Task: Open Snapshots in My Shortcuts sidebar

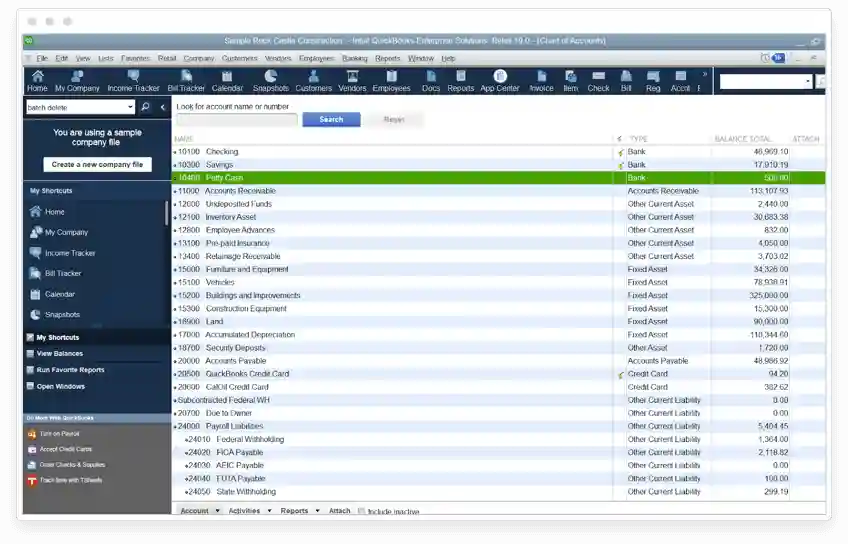Action: pos(55,314)
